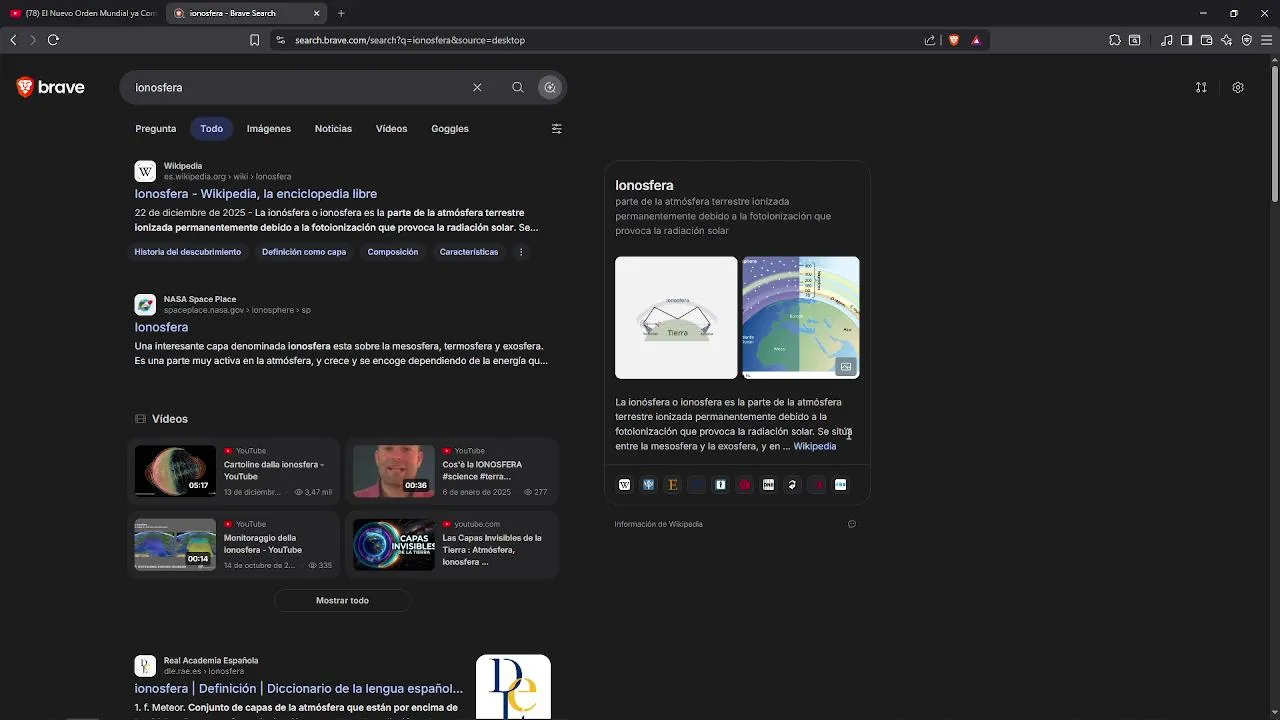Switch to the Noticias tab
Viewport: 1280px width, 720px height.
[333, 129]
